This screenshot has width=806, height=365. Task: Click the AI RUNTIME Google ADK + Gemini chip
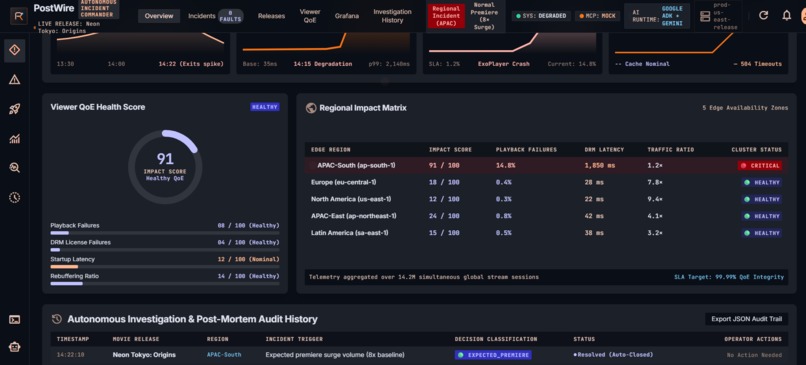pos(657,16)
